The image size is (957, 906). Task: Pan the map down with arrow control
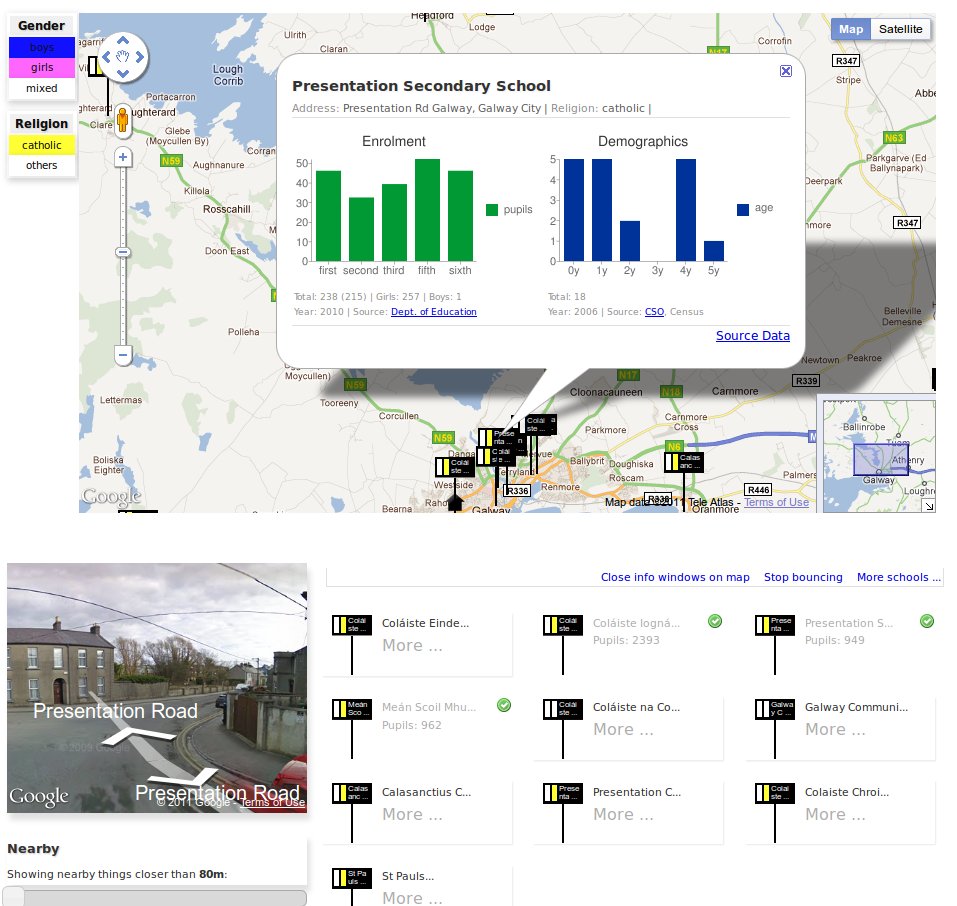(x=123, y=73)
